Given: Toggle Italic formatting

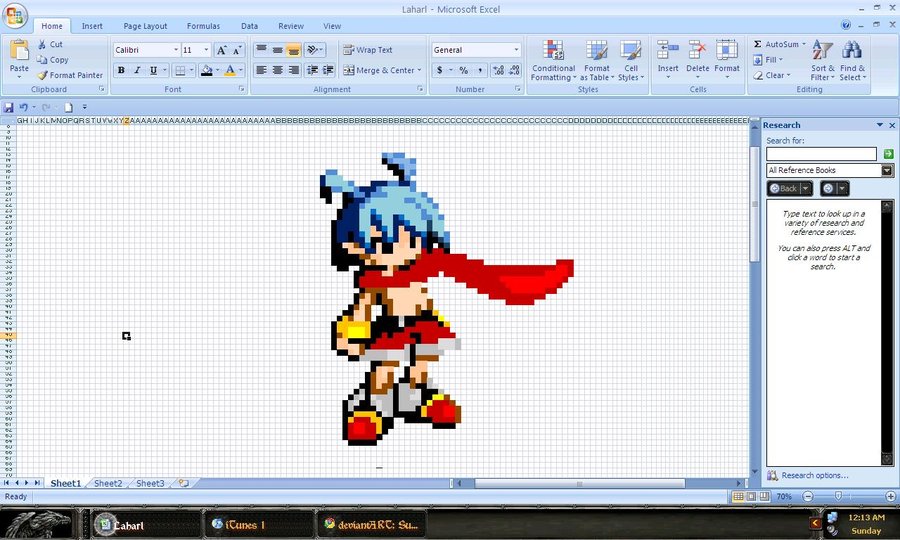Looking at the screenshot, I should click(x=137, y=71).
